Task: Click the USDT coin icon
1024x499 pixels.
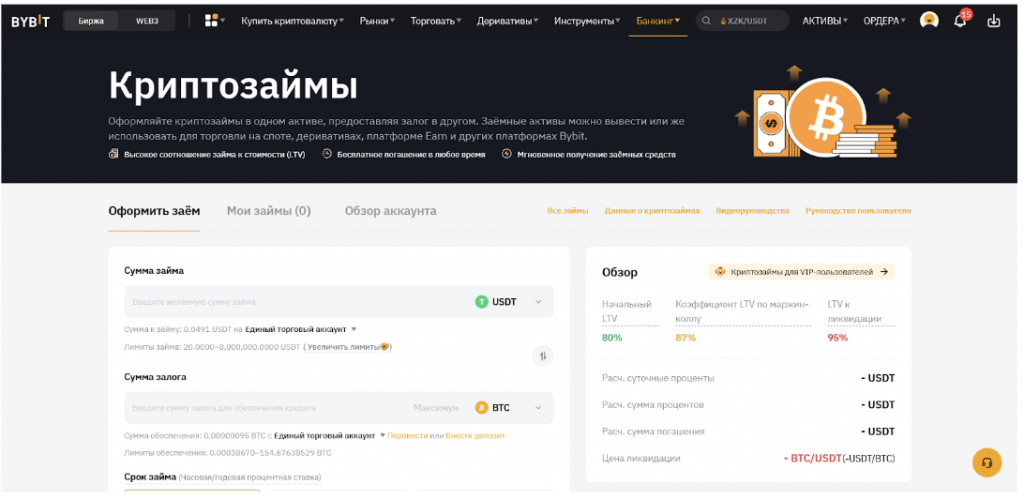Action: click(481, 302)
